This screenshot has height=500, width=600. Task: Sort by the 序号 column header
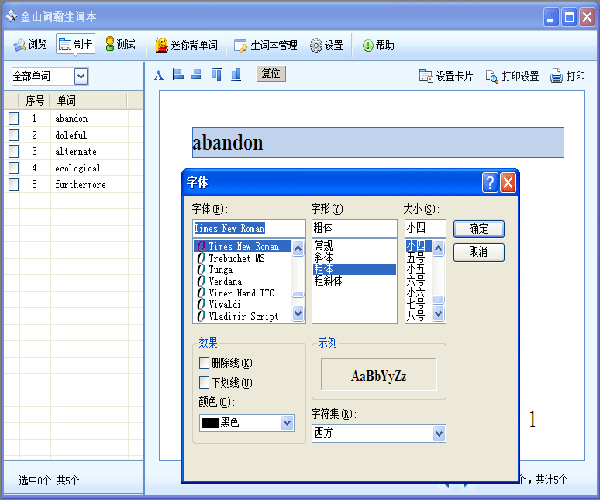click(34, 101)
